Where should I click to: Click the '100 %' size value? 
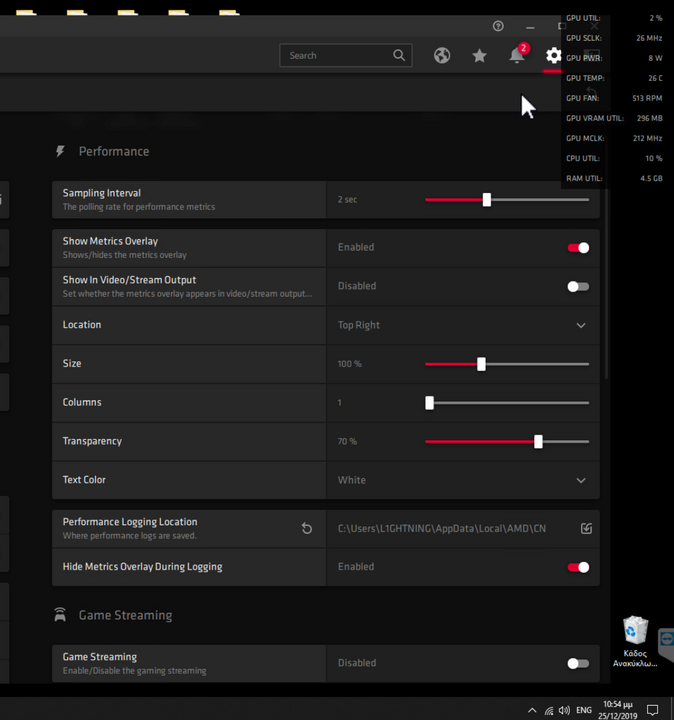[x=350, y=364]
